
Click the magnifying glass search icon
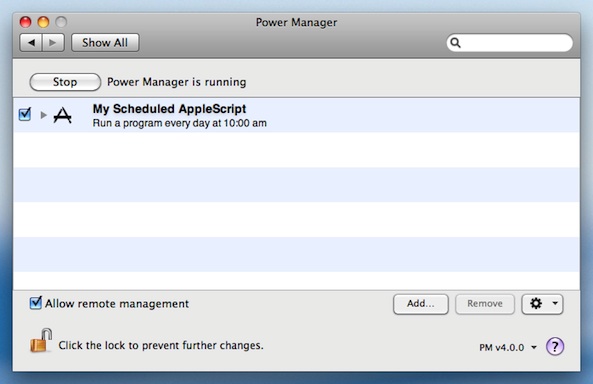pos(455,43)
